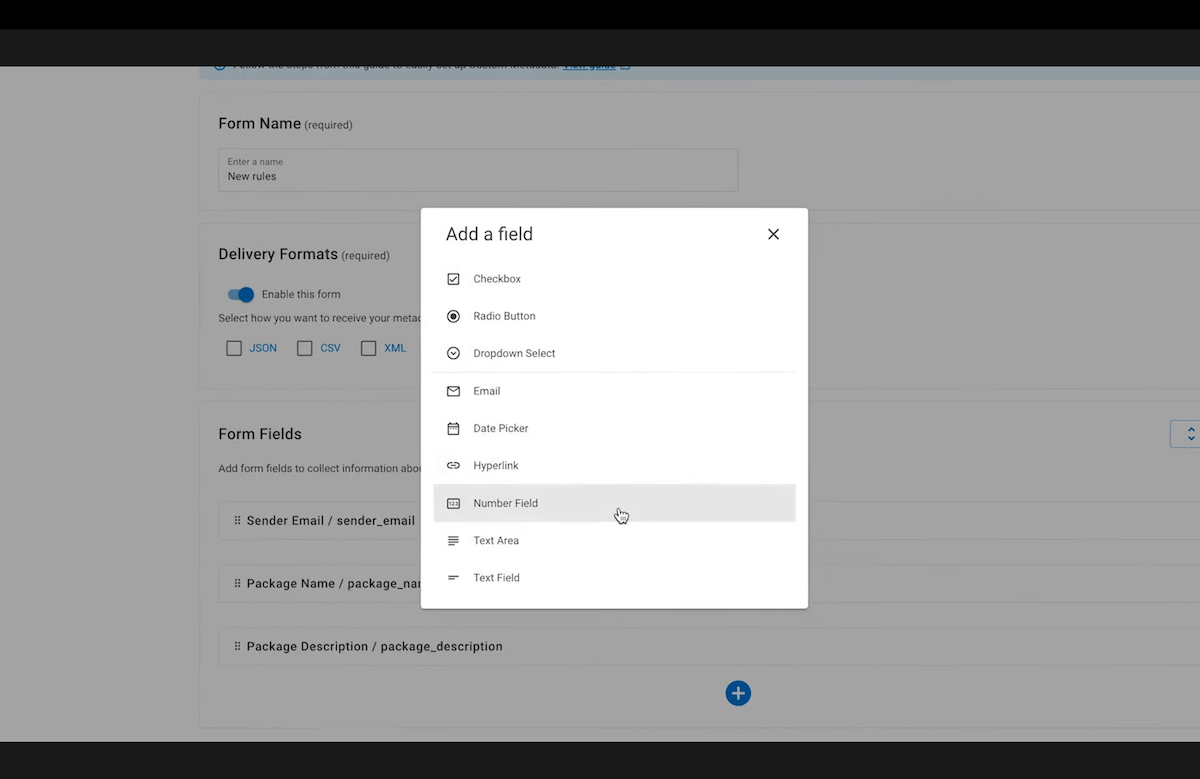Choose Hyperlink from the field list
The width and height of the screenshot is (1200, 779).
[614, 466]
